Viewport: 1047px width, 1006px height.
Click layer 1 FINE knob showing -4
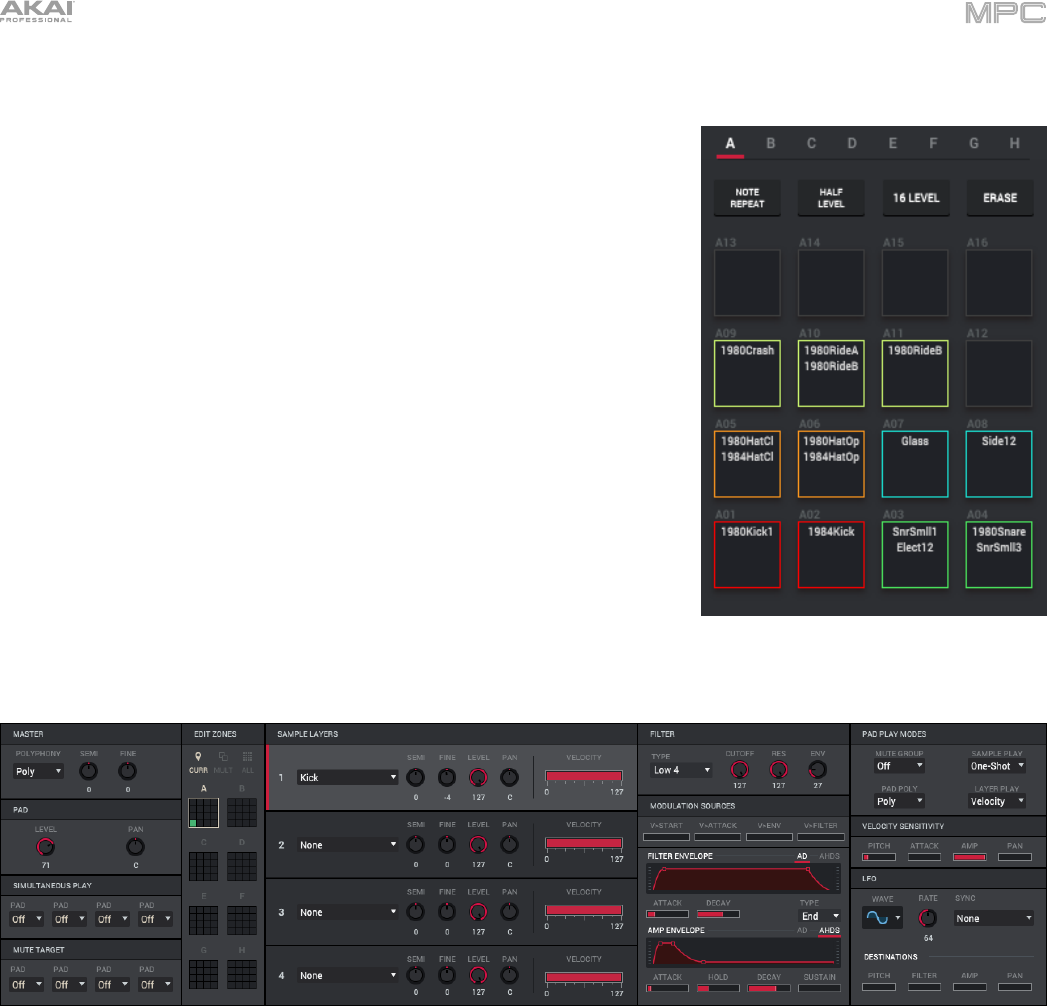447,777
